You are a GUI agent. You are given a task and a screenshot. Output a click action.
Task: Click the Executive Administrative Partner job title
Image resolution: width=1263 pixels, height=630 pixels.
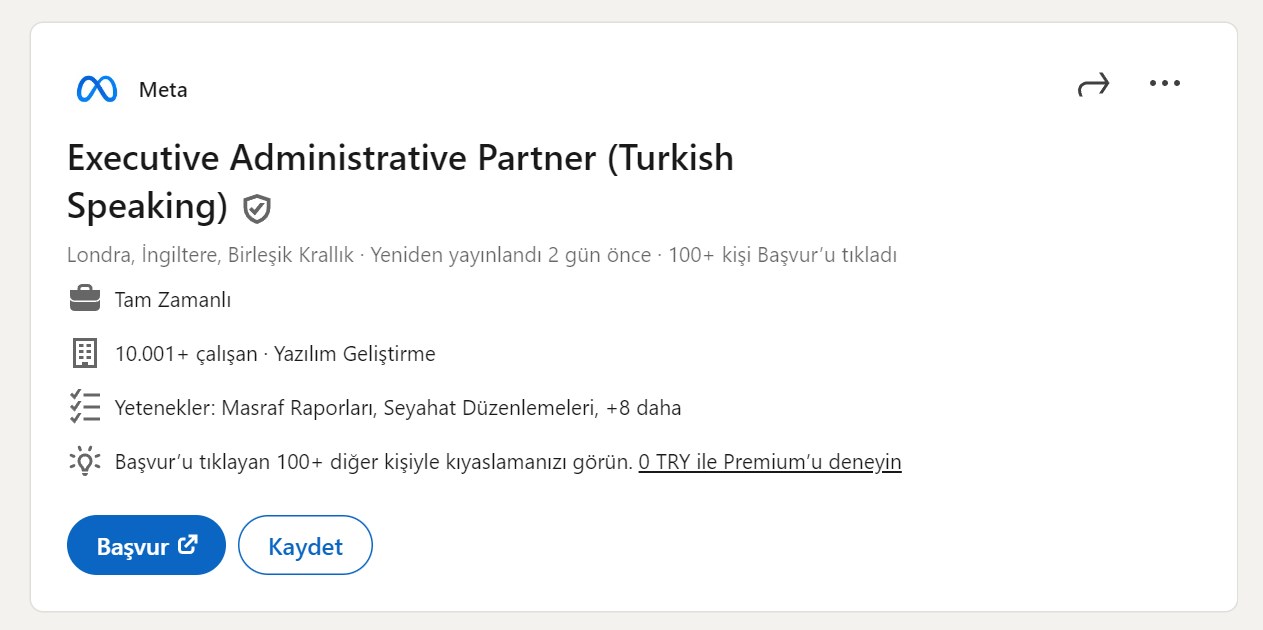point(400,182)
